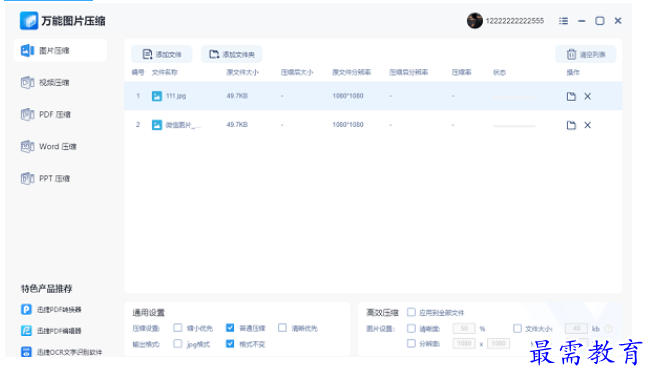Screen dimensions: 651x384
Task: Select file name 111.jpg
Action: pyautogui.click(x=176, y=96)
